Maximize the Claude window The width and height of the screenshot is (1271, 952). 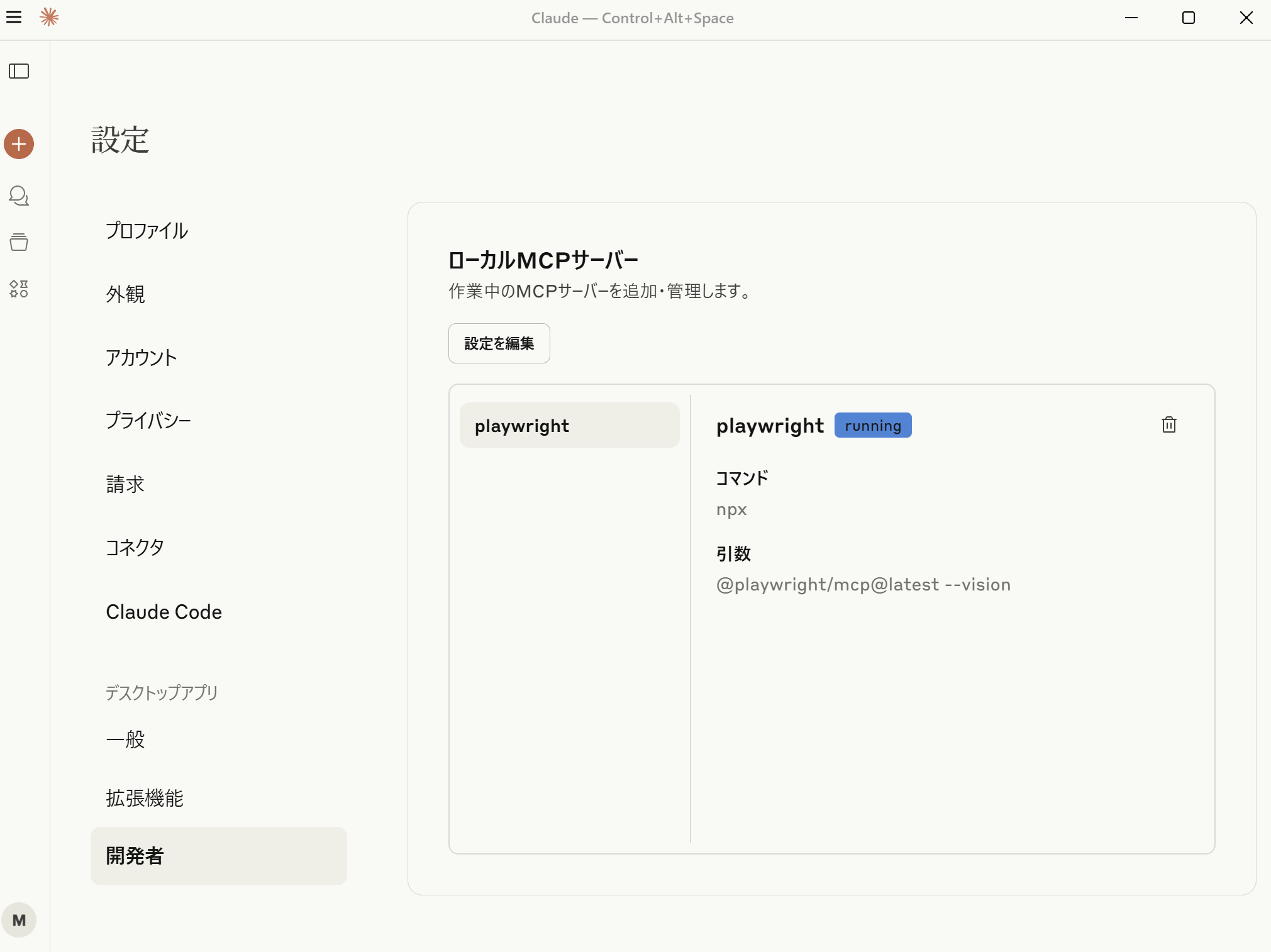click(x=1189, y=18)
